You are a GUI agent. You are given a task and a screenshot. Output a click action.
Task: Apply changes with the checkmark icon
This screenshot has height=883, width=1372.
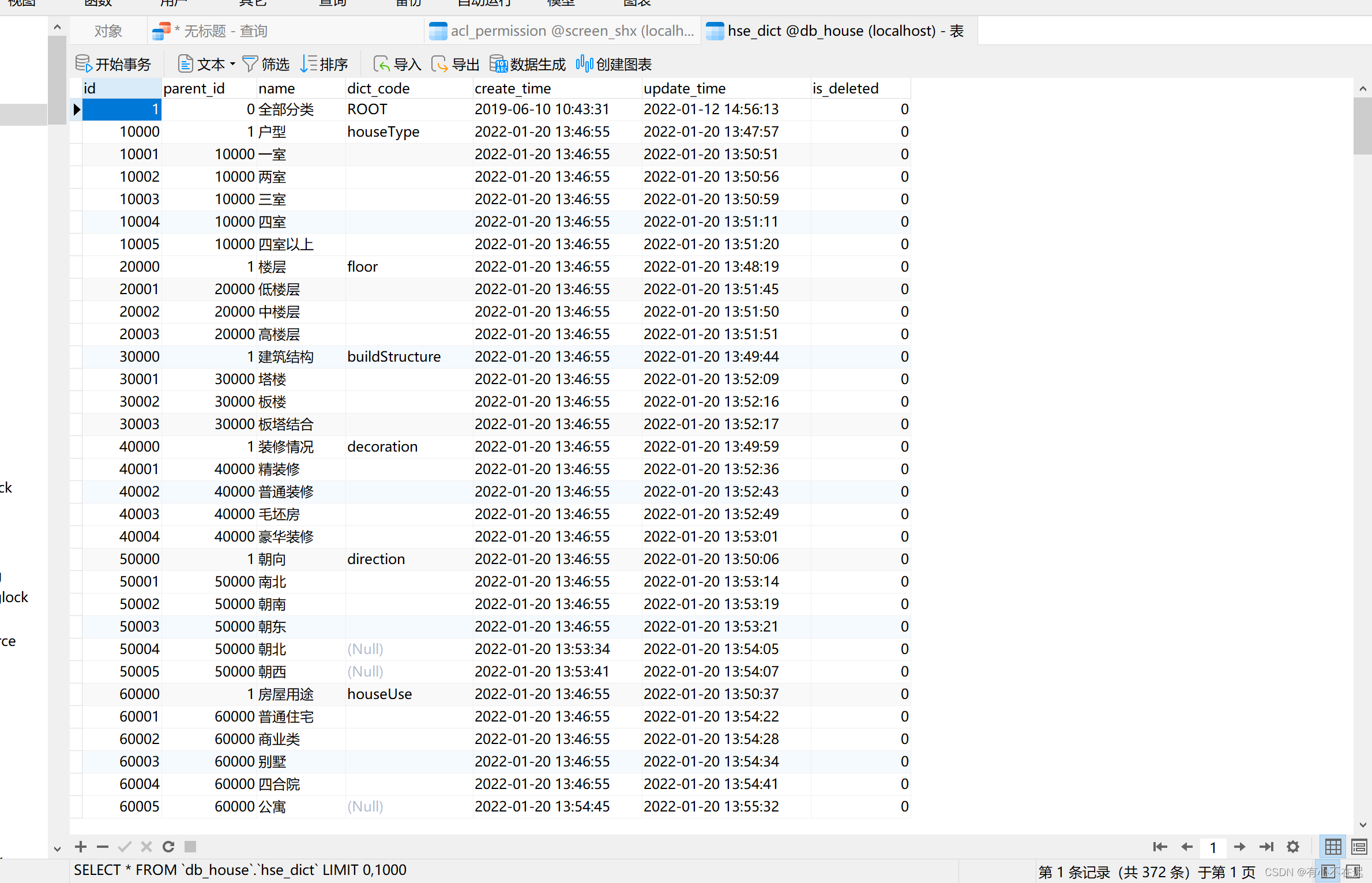pos(125,846)
